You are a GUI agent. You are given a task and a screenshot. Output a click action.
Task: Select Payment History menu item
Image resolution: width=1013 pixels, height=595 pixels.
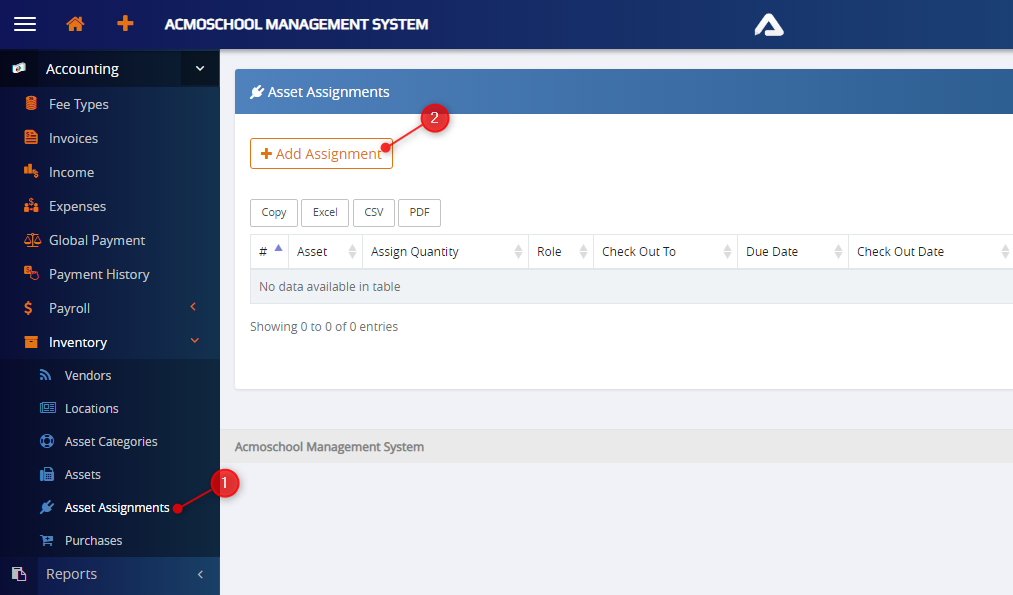click(x=99, y=274)
